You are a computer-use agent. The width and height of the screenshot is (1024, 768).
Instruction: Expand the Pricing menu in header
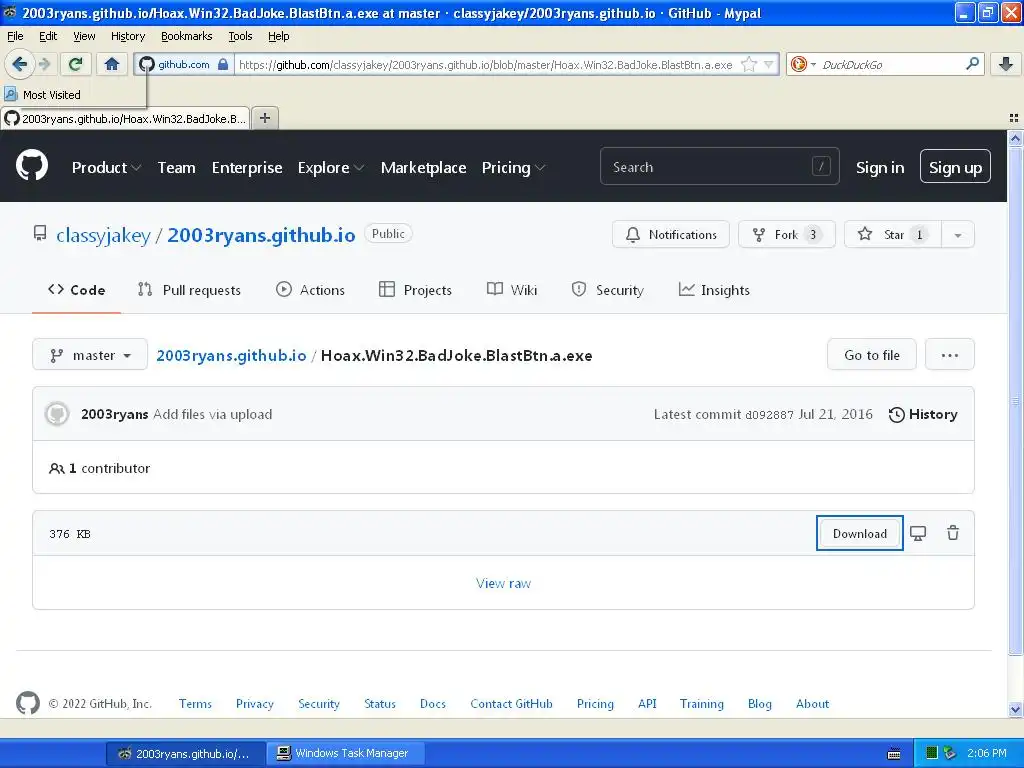coord(513,168)
